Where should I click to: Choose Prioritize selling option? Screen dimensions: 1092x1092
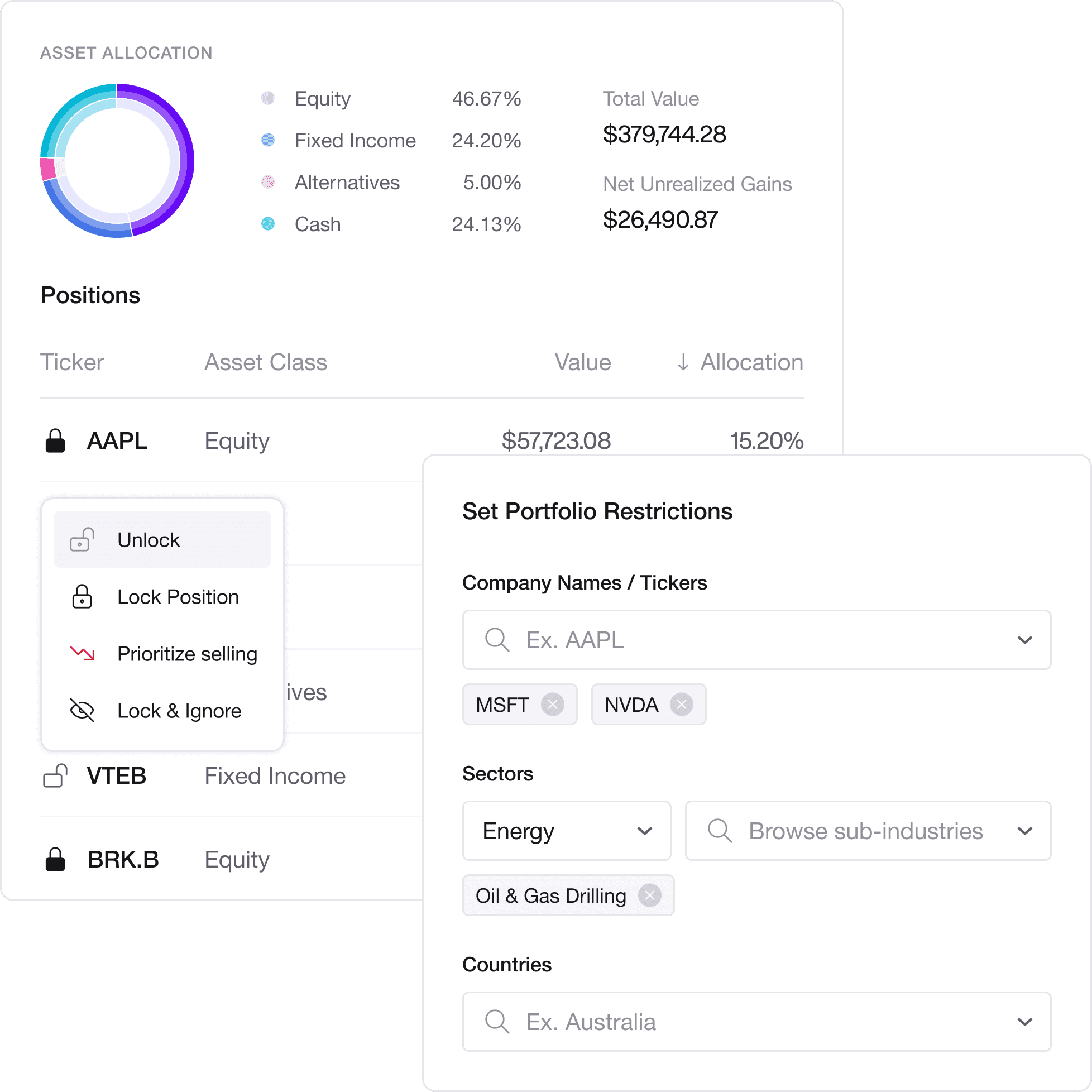tap(162, 654)
